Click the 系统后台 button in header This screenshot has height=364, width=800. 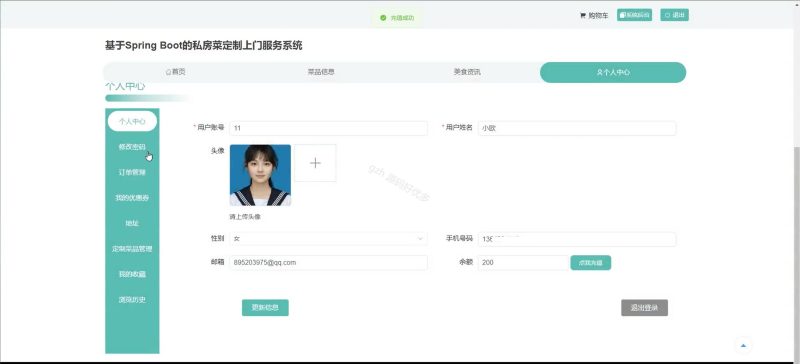click(634, 15)
